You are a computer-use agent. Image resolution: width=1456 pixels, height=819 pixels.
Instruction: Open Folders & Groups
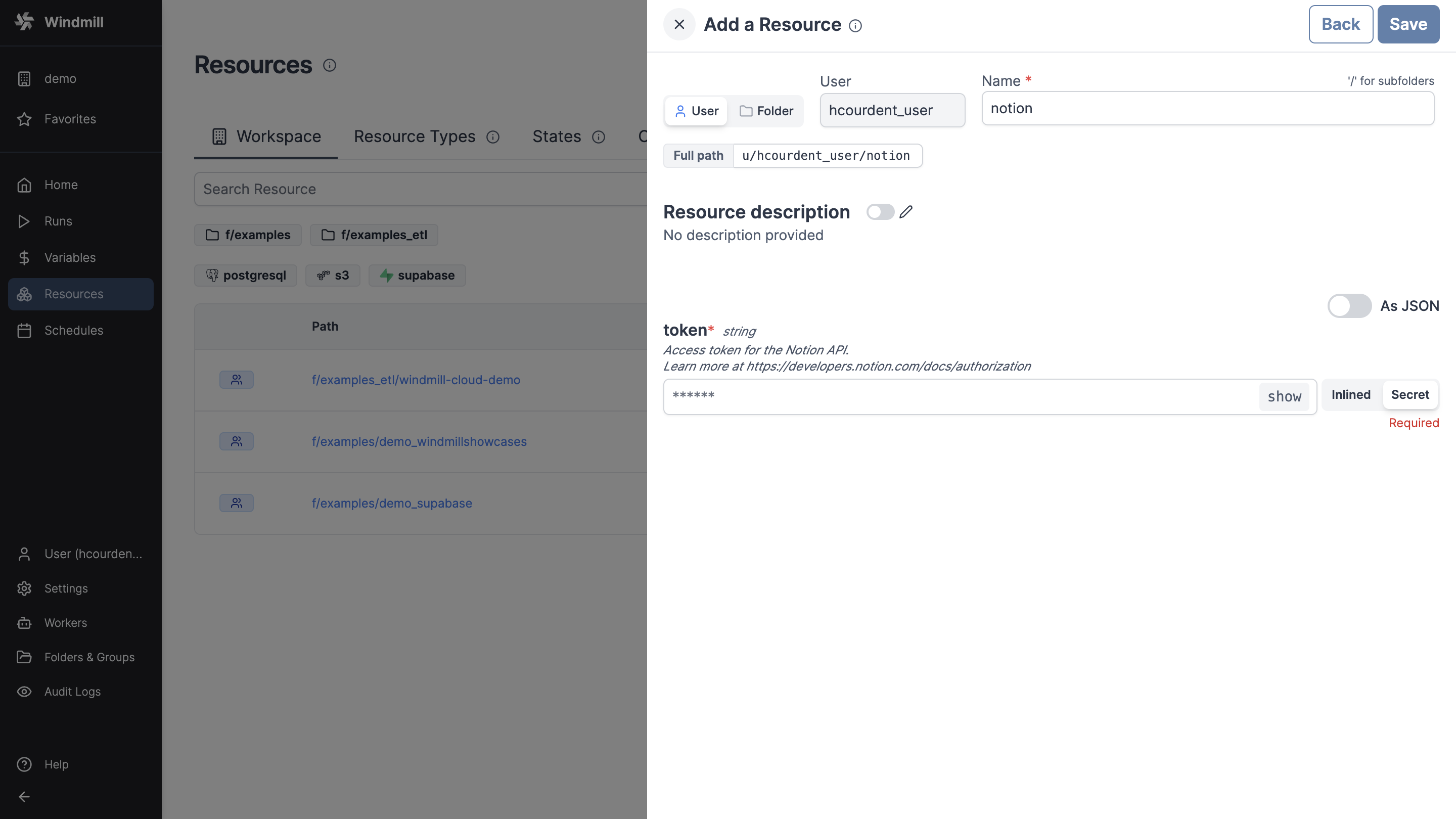(89, 657)
